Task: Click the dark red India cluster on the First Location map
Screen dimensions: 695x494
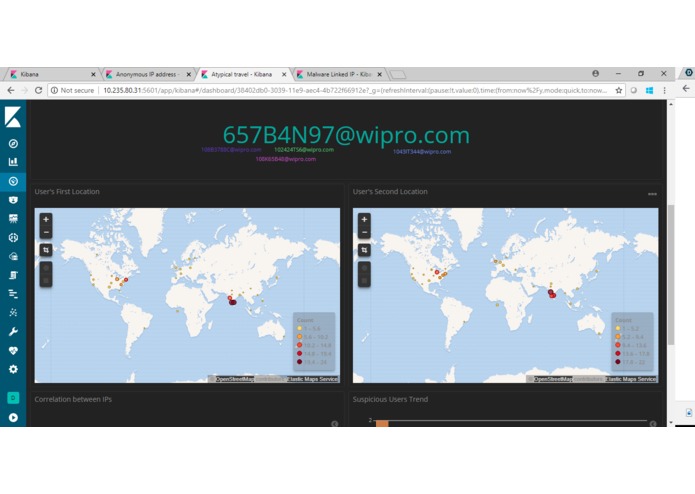Action: pos(232,302)
